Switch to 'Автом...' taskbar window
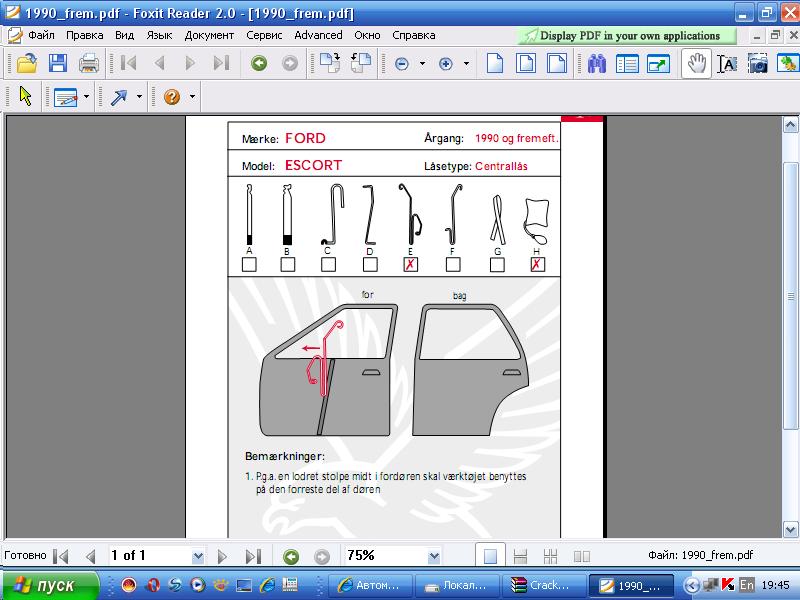Screen dimensions: 800x600 click(370, 585)
